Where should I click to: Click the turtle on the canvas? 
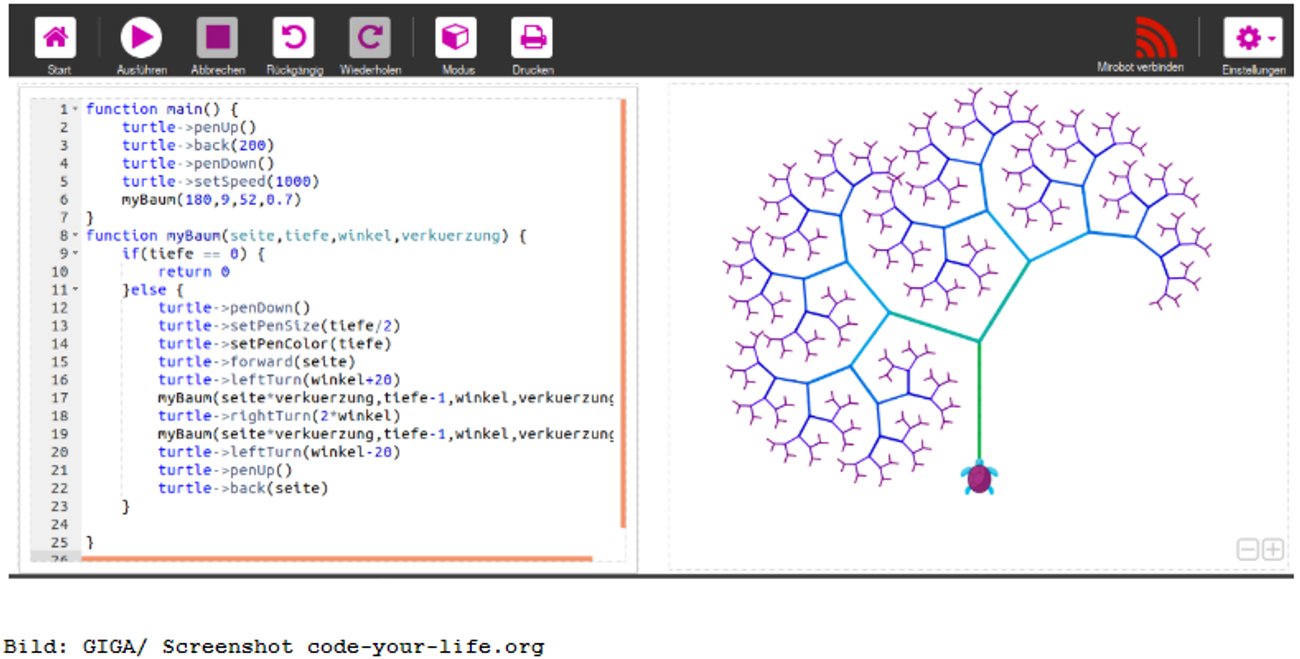pos(978,478)
